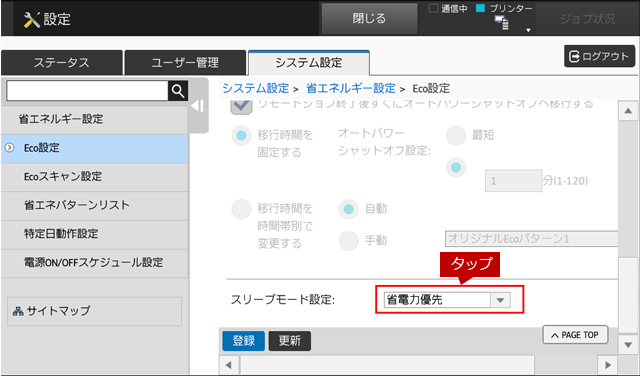This screenshot has width=640, height=376.
Task: Click the search magnifier icon
Action: coord(178,91)
